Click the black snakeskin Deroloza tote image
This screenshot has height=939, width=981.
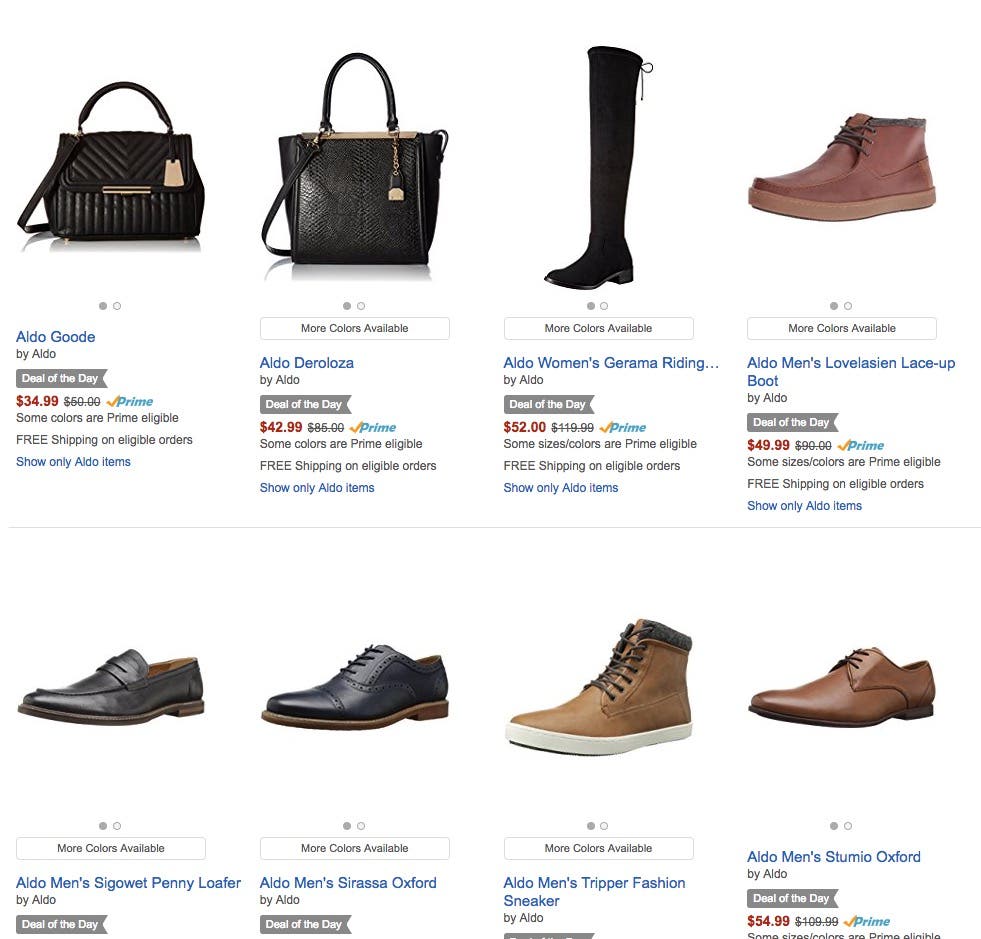354,165
